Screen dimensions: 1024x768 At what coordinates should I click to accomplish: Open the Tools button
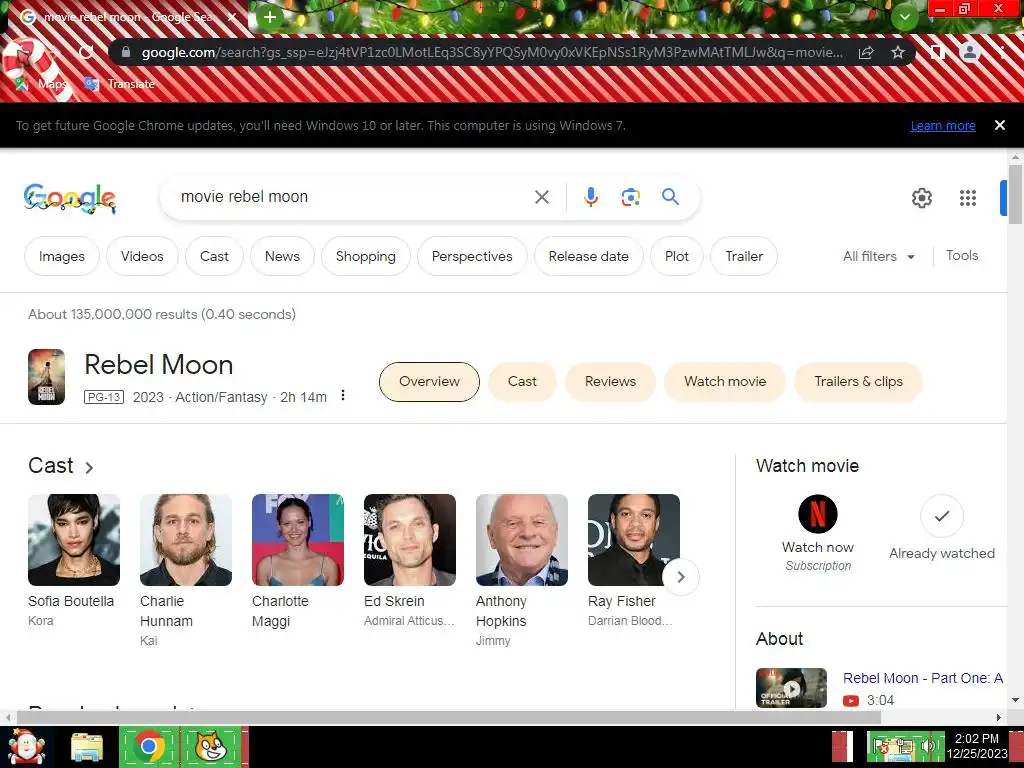click(x=962, y=255)
